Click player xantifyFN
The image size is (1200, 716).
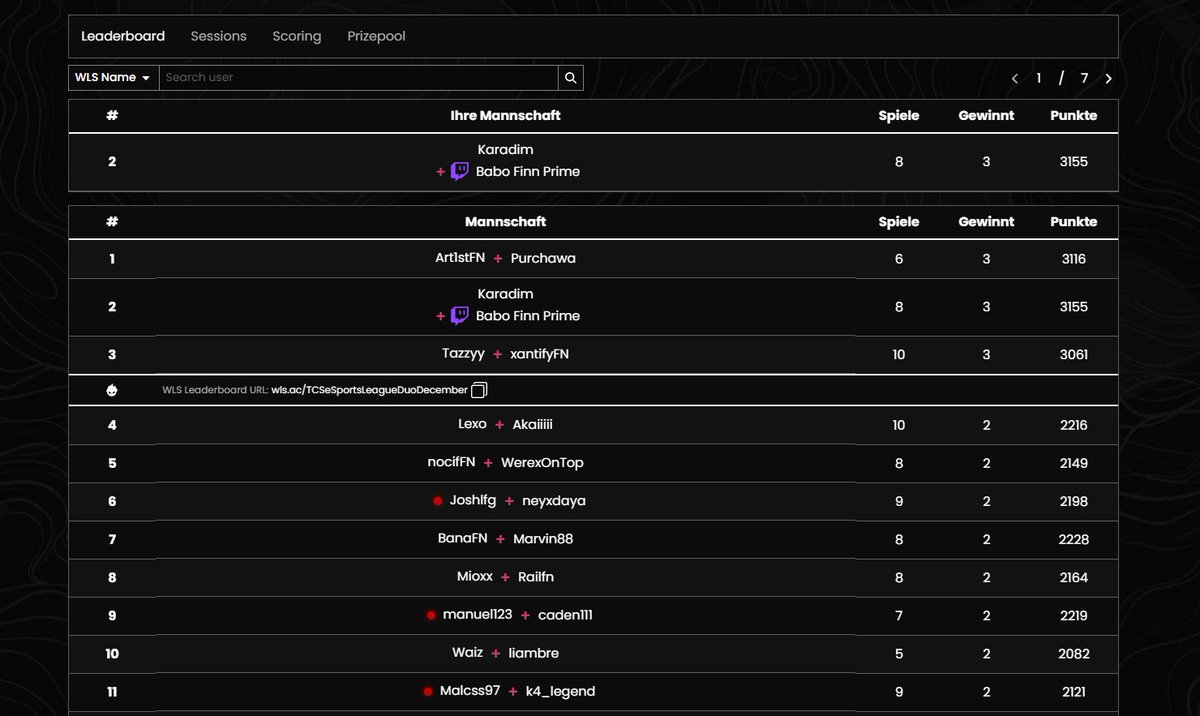[x=540, y=354]
